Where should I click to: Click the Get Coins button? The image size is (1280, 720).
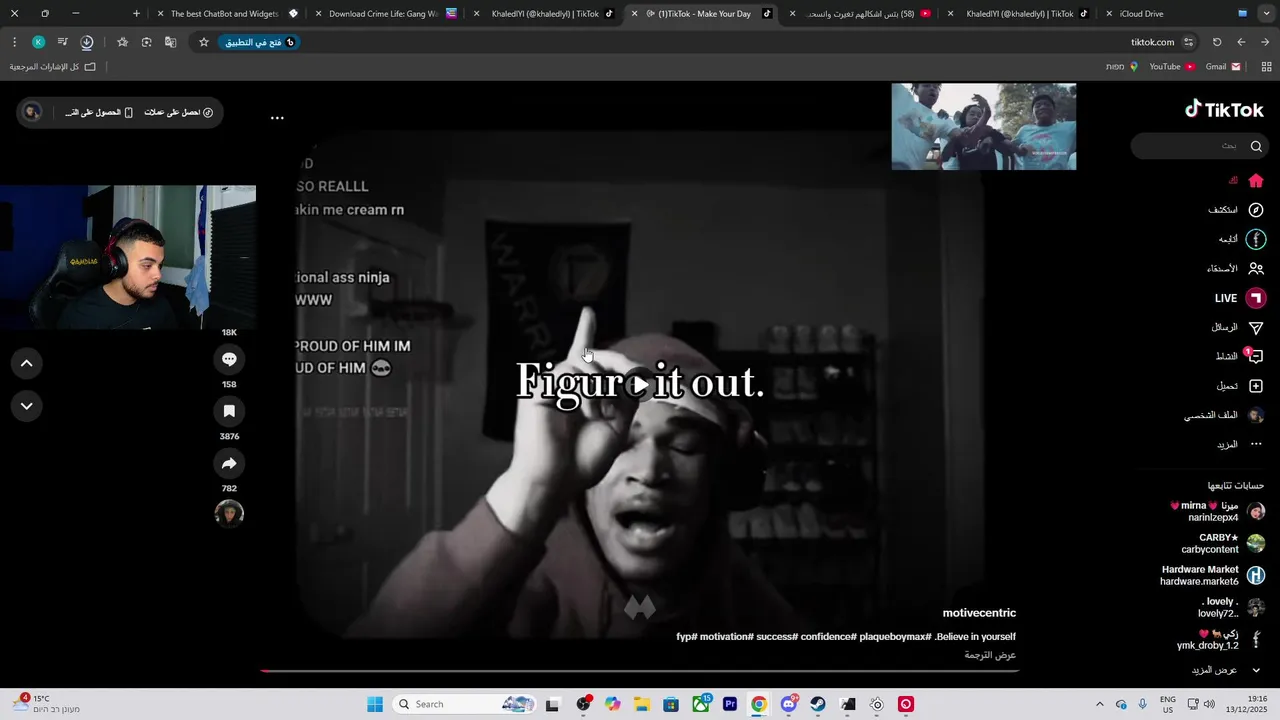point(179,112)
